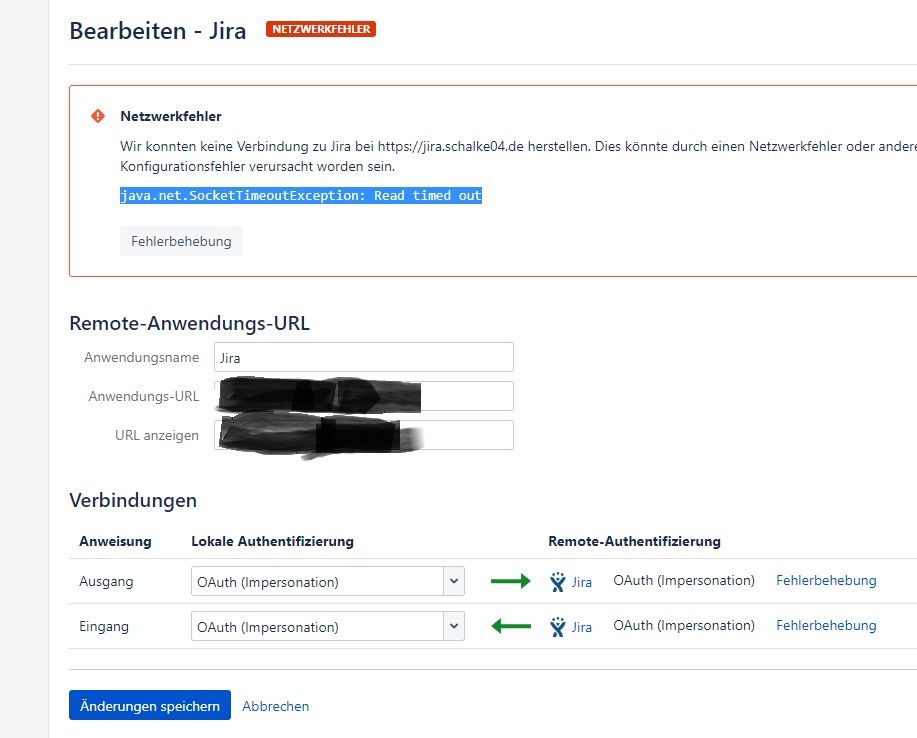This screenshot has width=917, height=738.
Task: Click the Remote-Authentifizierung column header
Action: tap(634, 542)
